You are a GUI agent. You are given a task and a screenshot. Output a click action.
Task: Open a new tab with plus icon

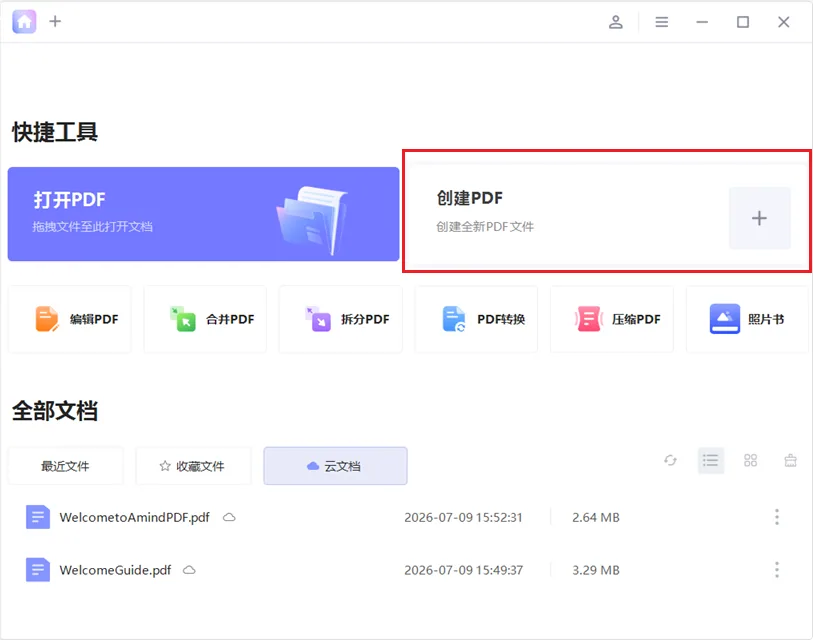pyautogui.click(x=55, y=21)
